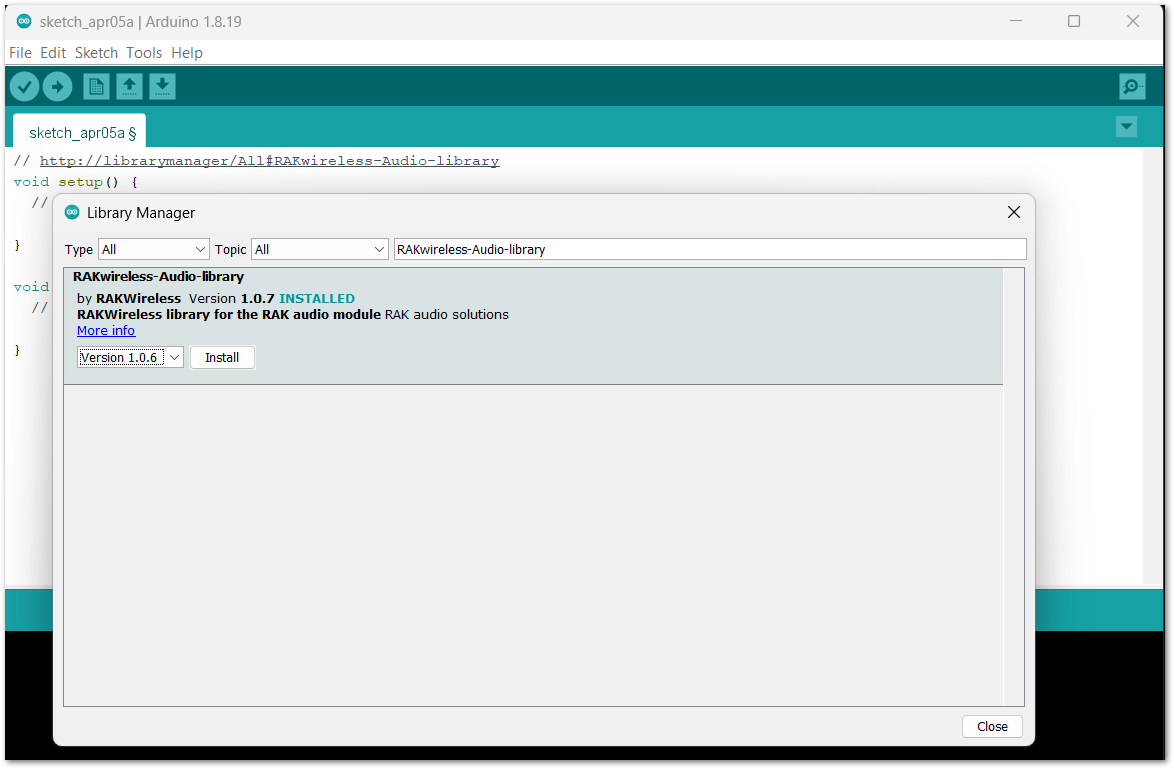The width and height of the screenshot is (1174, 769).
Task: Click the Arduino logo in title bar
Action: point(24,21)
